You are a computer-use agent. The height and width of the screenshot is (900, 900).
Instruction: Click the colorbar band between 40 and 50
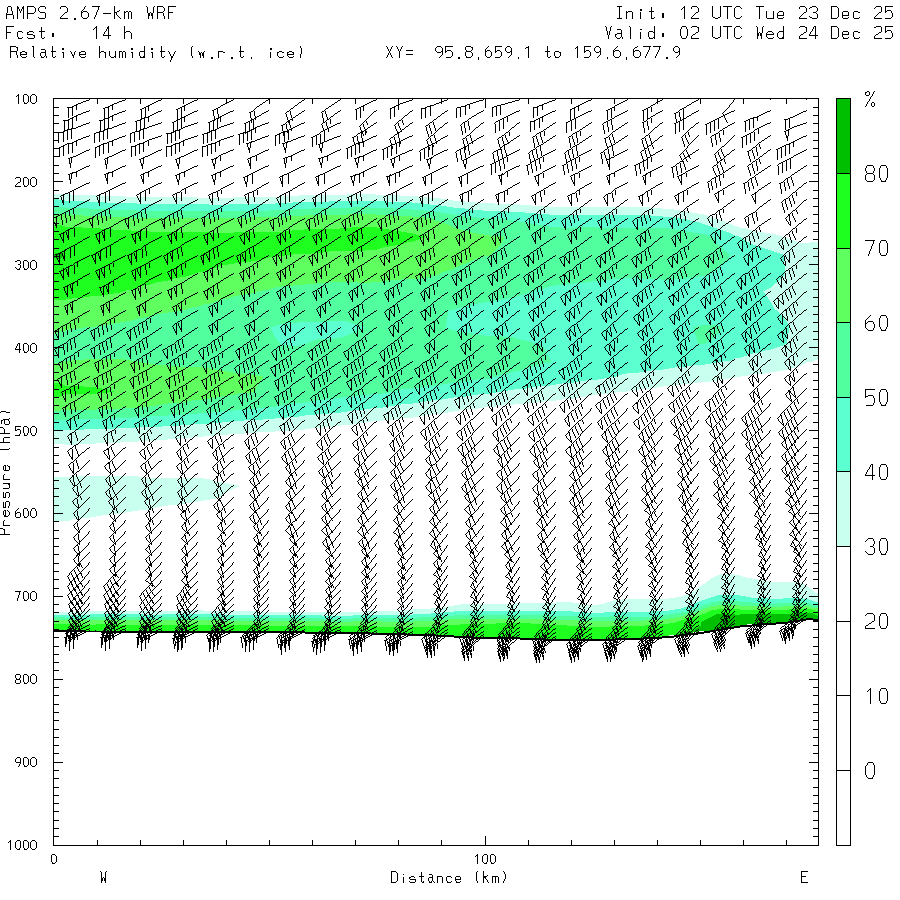843,434
